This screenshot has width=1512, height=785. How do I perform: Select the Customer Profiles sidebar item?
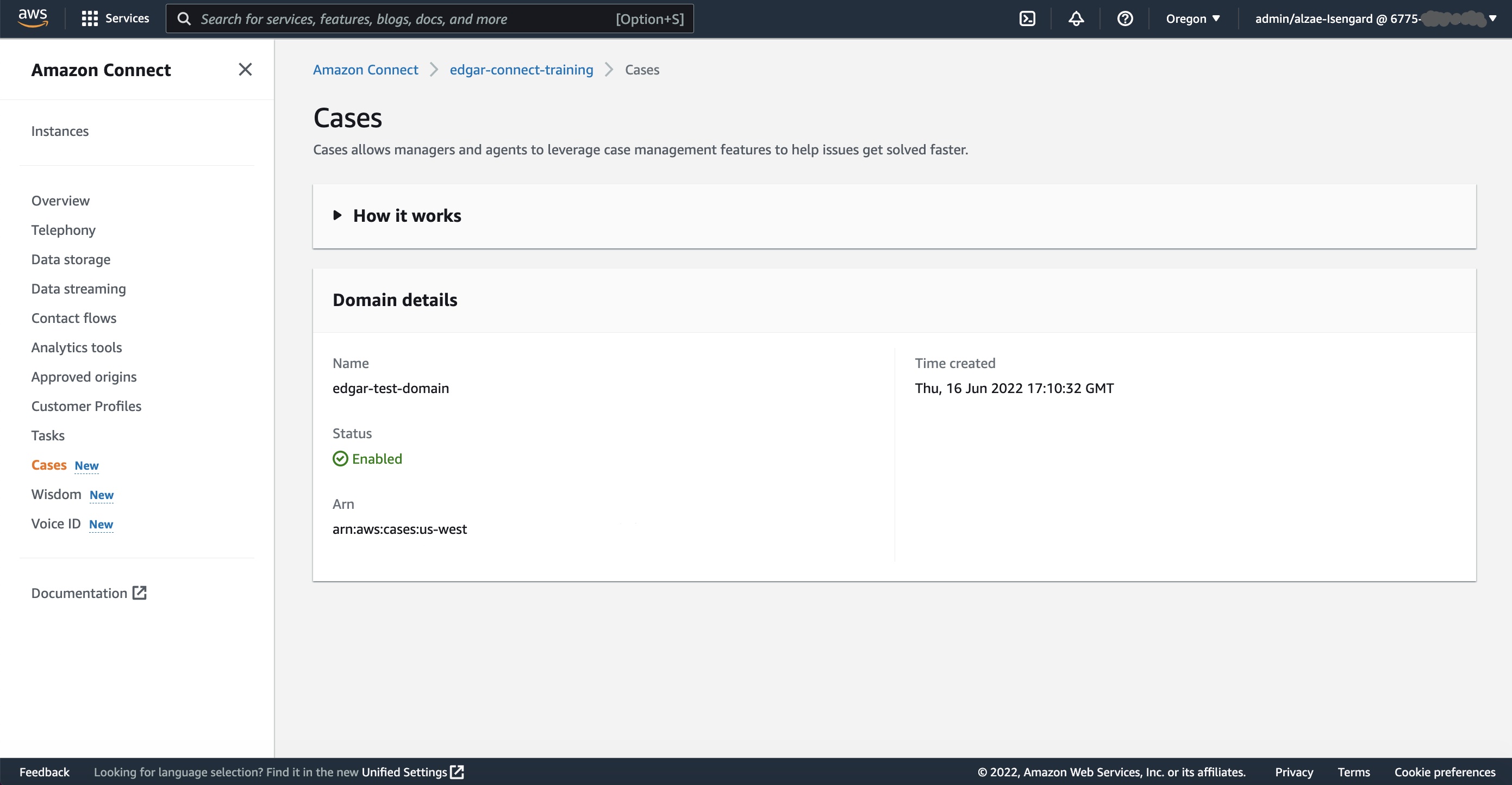(x=86, y=406)
